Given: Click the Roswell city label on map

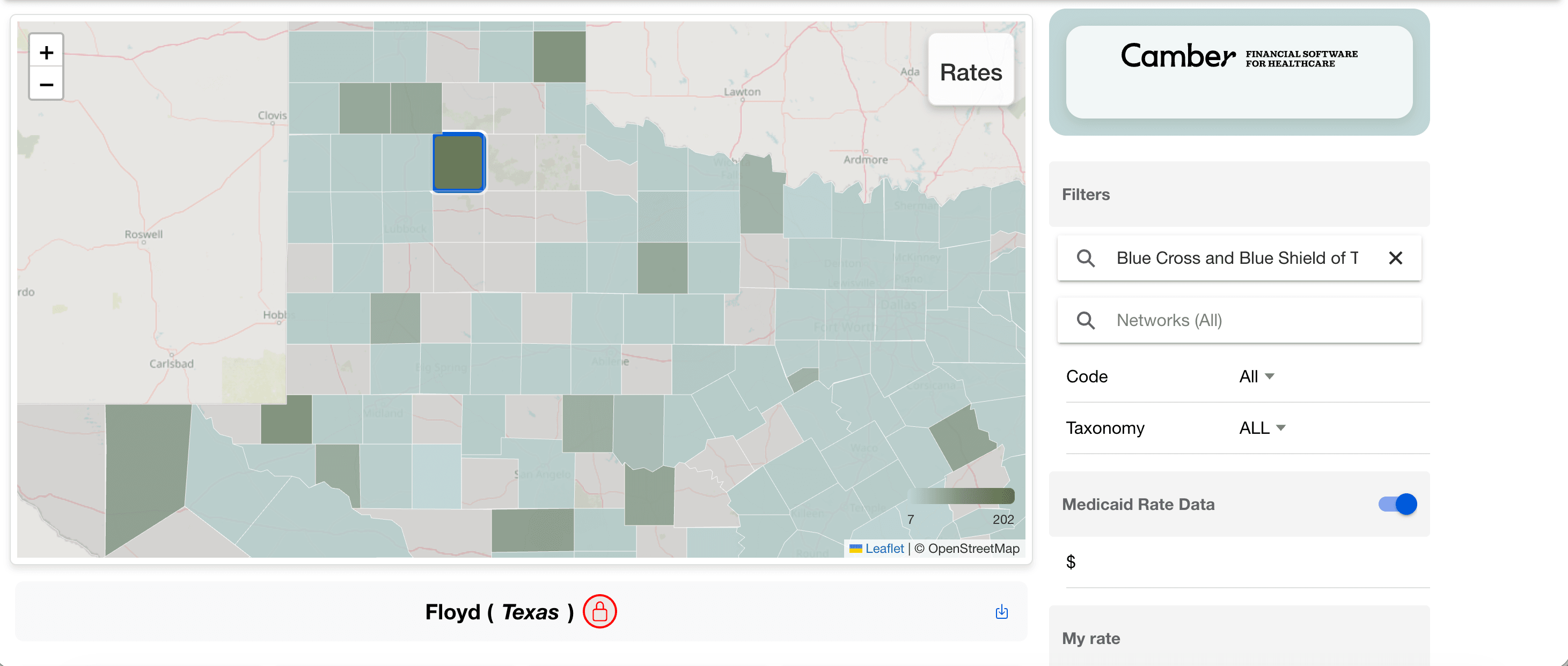Looking at the screenshot, I should 144,234.
